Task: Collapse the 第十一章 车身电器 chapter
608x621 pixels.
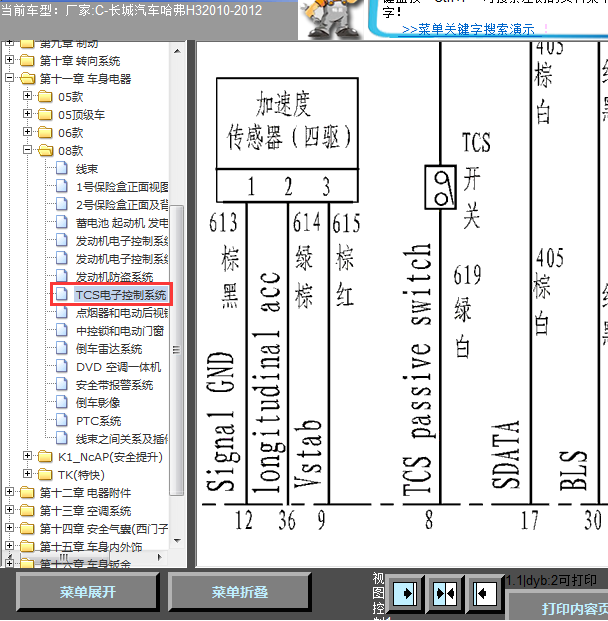Action: pos(9,78)
